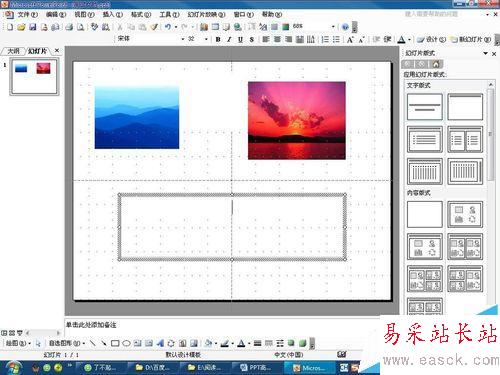Image resolution: width=500 pixels, height=375 pixels.
Task: Open the 视图 (View) menu
Action: click(84, 14)
